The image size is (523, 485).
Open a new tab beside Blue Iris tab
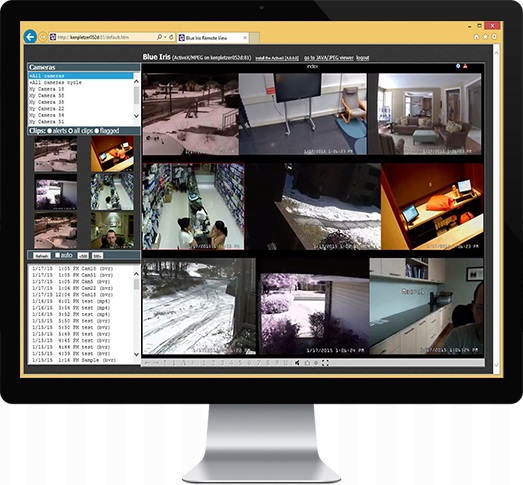point(254,38)
